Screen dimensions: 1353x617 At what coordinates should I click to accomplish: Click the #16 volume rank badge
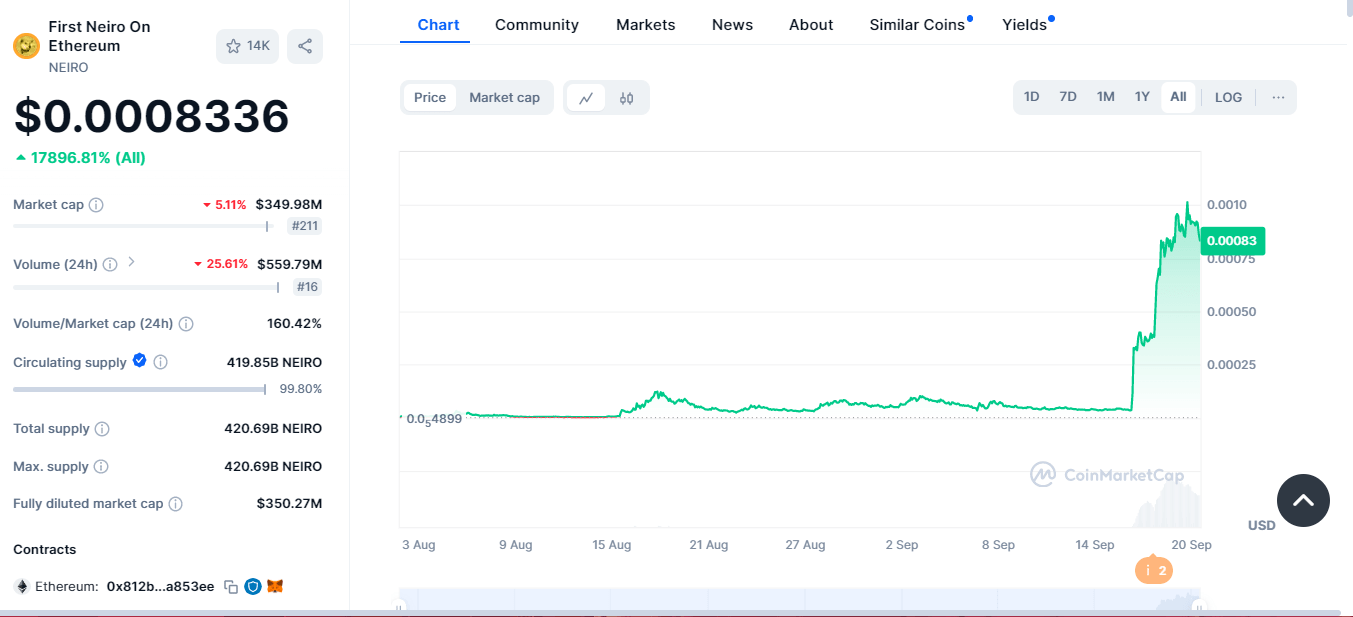pyautogui.click(x=307, y=287)
